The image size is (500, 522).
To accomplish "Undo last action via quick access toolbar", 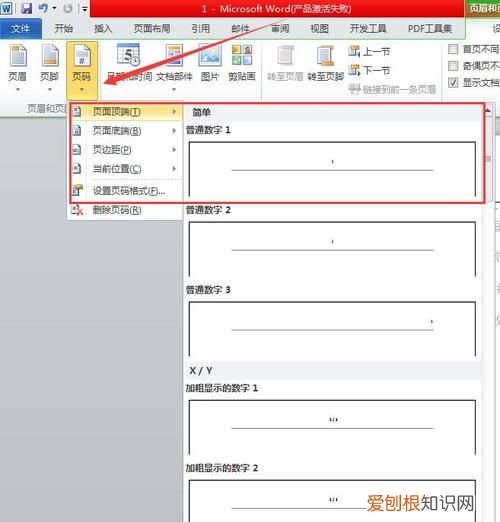I will click(x=43, y=8).
